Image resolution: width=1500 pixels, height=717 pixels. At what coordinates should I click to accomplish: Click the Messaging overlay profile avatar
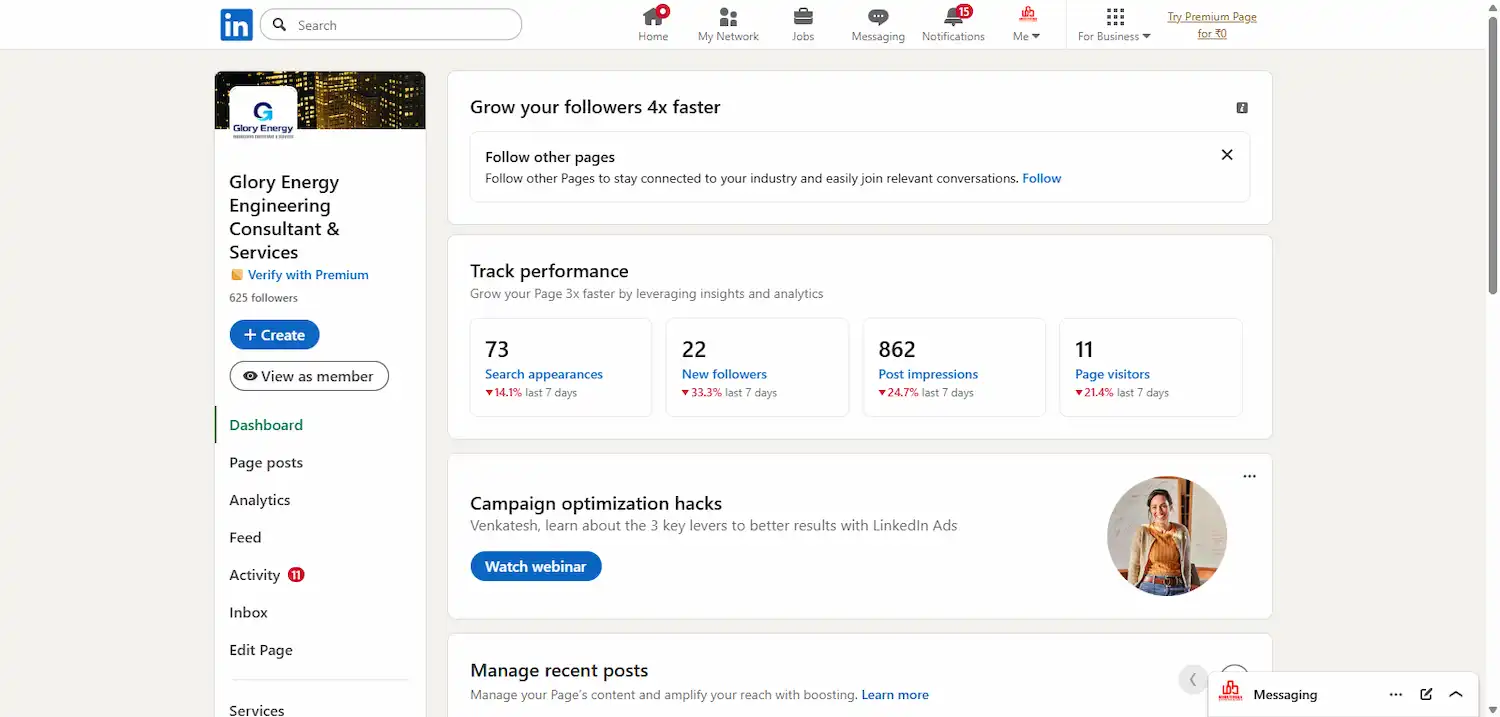(x=1231, y=693)
